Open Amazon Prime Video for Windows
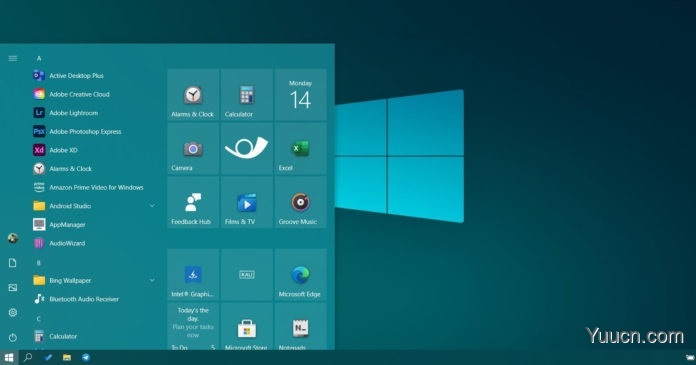696x365 pixels. 95,187
